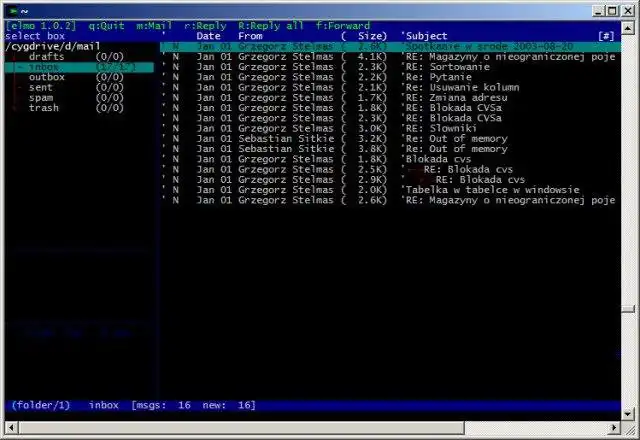Click the 'select box' label
This screenshot has width=640, height=440.
[x=35, y=36]
